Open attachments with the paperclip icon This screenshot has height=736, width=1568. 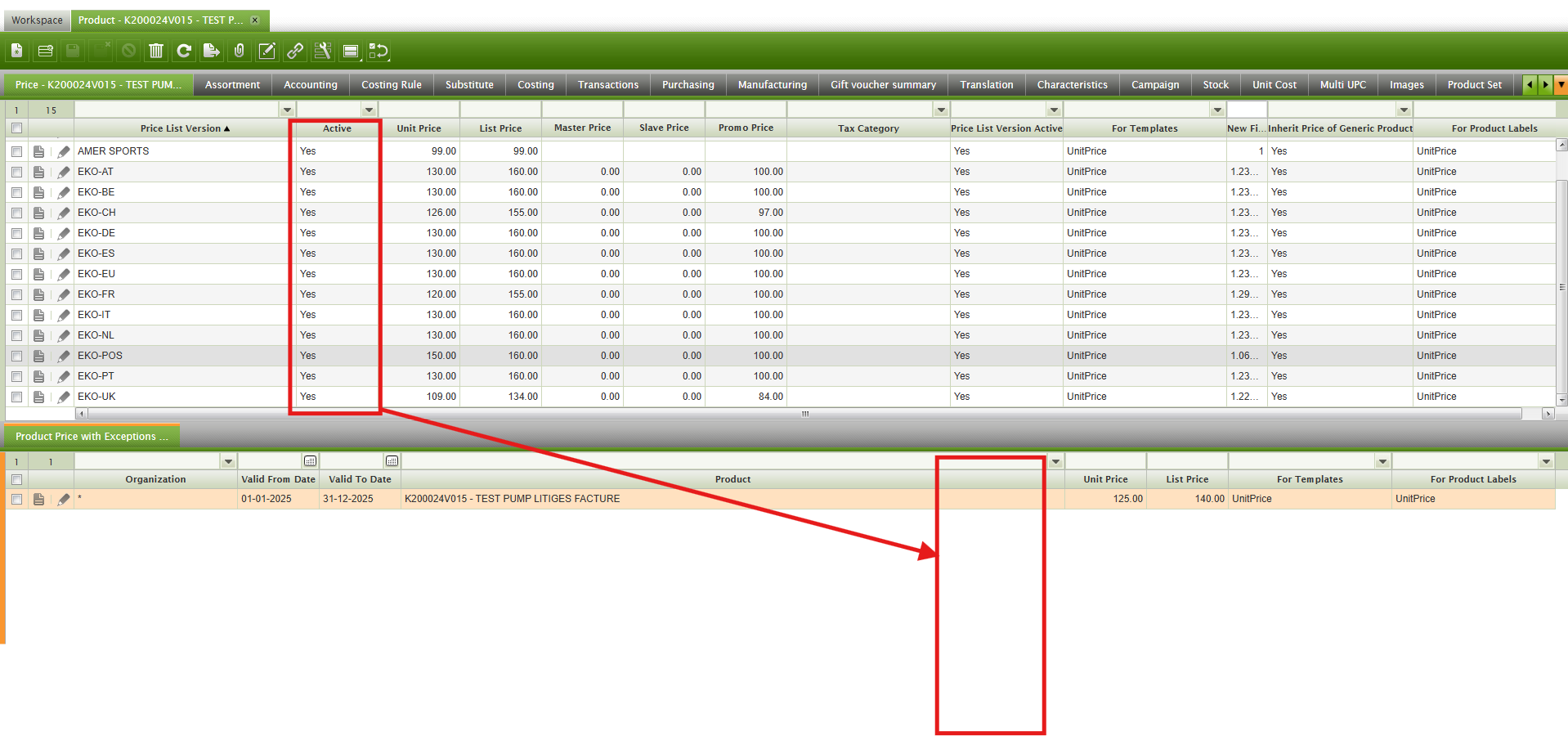click(239, 52)
